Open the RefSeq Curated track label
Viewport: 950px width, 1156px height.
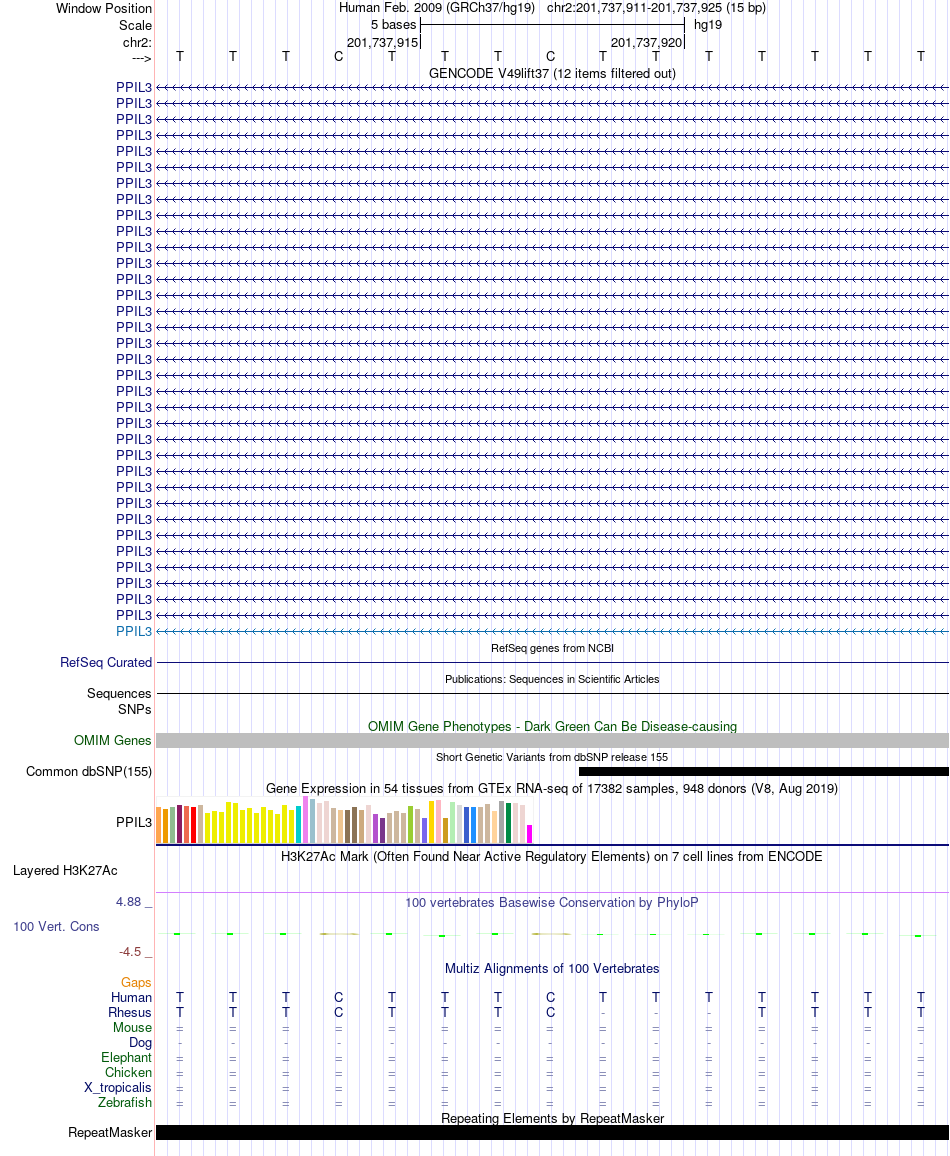[x=105, y=662]
